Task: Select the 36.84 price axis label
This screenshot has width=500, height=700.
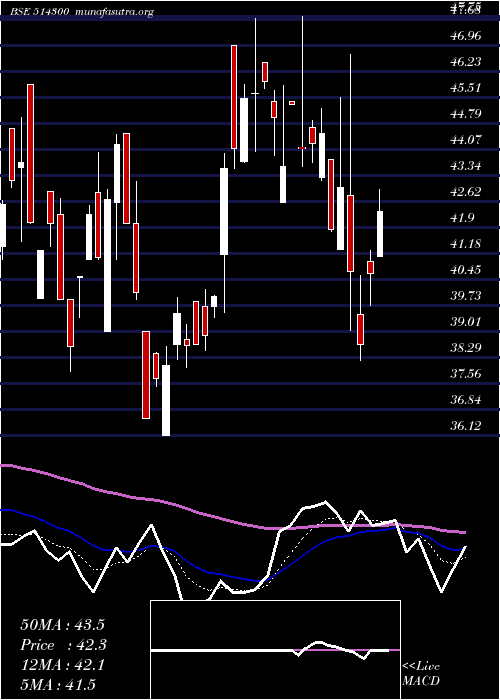Action: [x=466, y=400]
